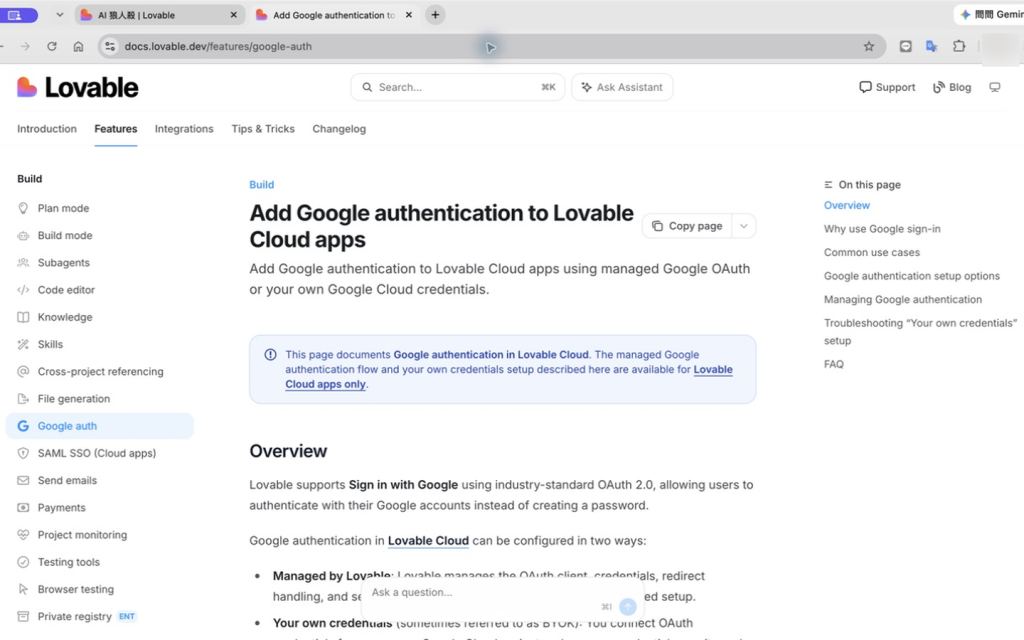
Task: Open Cross-project referencing in sidebar
Action: (99, 372)
